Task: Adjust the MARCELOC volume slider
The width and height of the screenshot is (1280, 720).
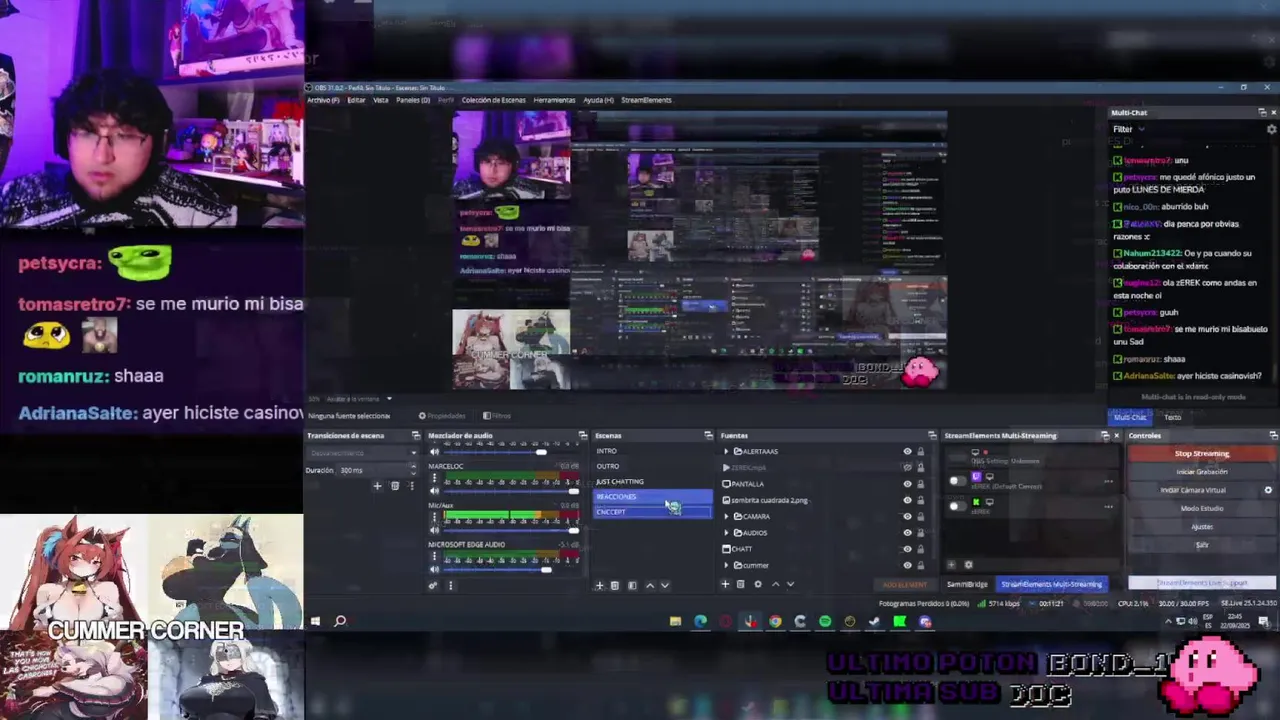Action: pyautogui.click(x=511, y=491)
